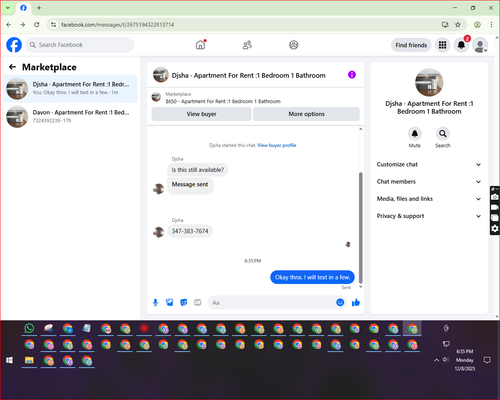
Task: Click the Message sent bubble
Action: click(190, 186)
